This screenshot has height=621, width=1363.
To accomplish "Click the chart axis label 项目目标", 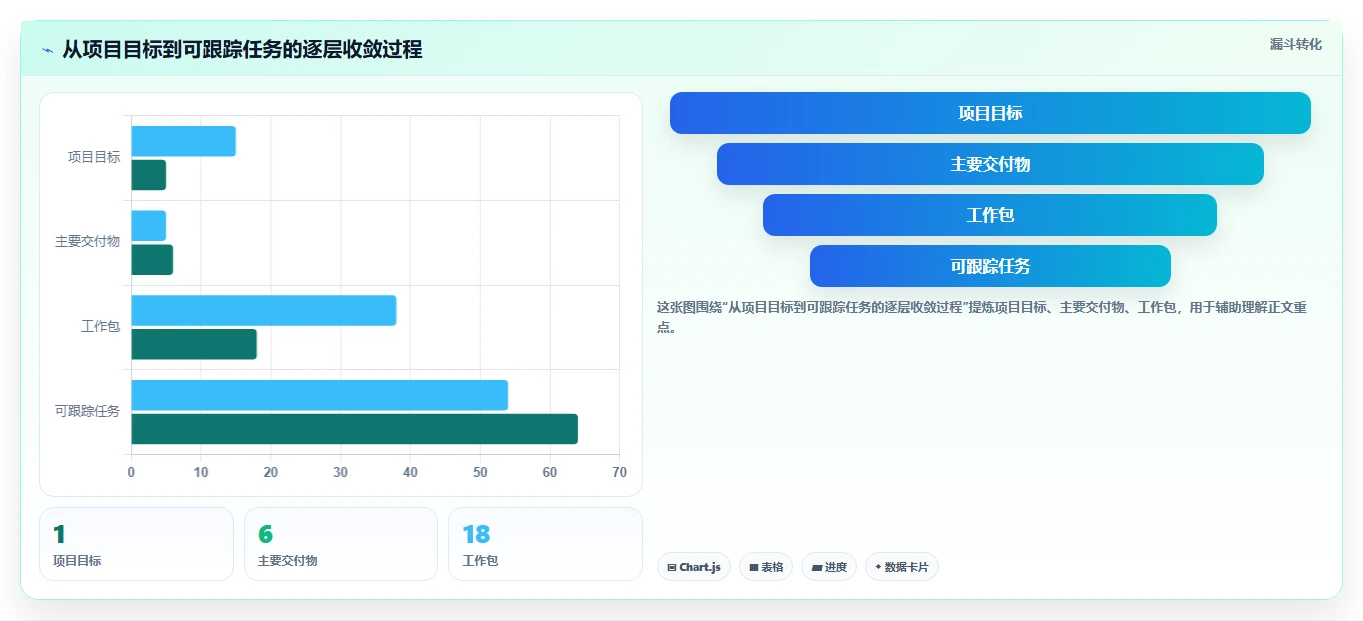I will click(94, 157).
